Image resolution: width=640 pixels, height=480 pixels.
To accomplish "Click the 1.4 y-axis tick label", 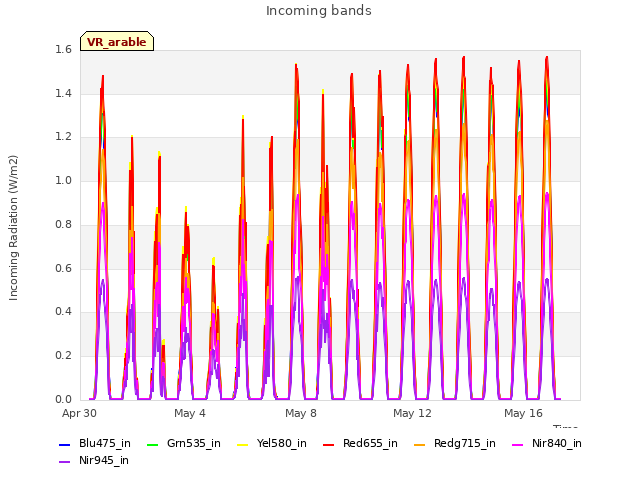I will pyautogui.click(x=63, y=93).
